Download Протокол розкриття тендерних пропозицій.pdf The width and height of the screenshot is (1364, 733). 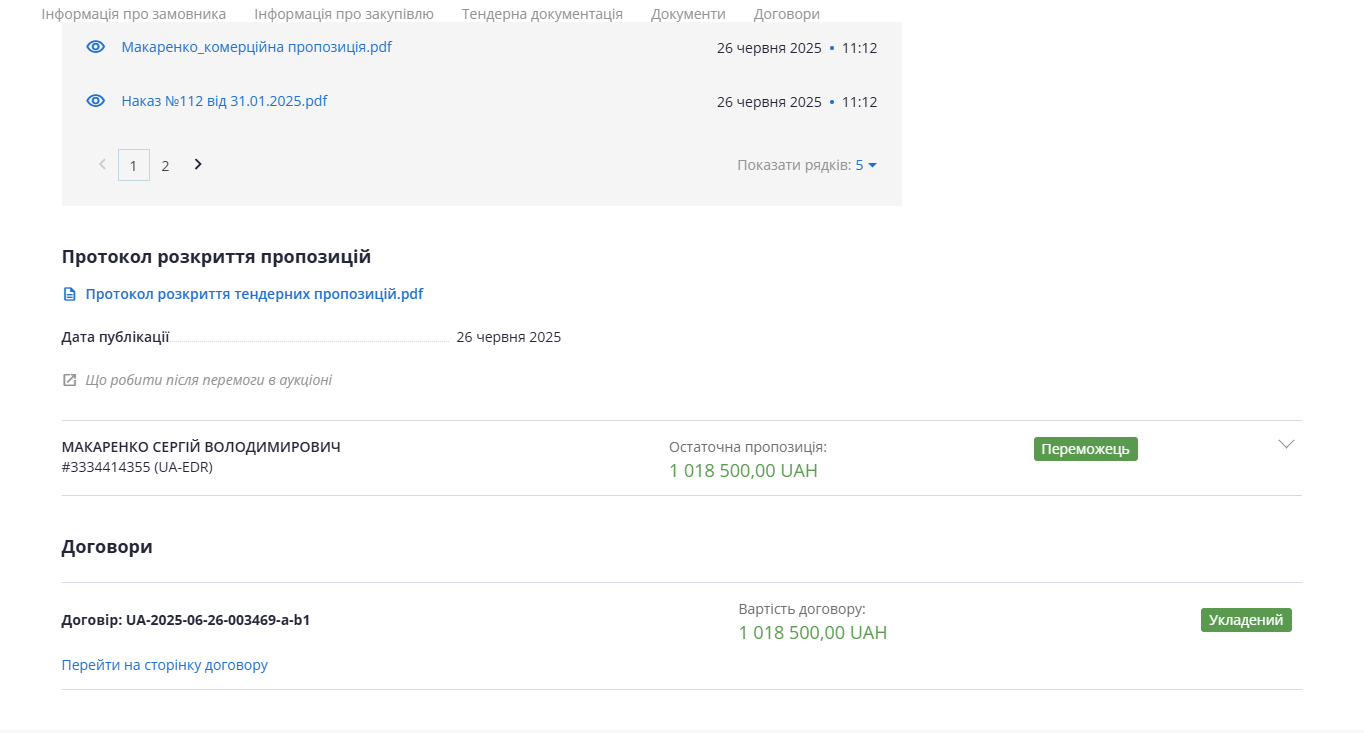[x=254, y=294]
